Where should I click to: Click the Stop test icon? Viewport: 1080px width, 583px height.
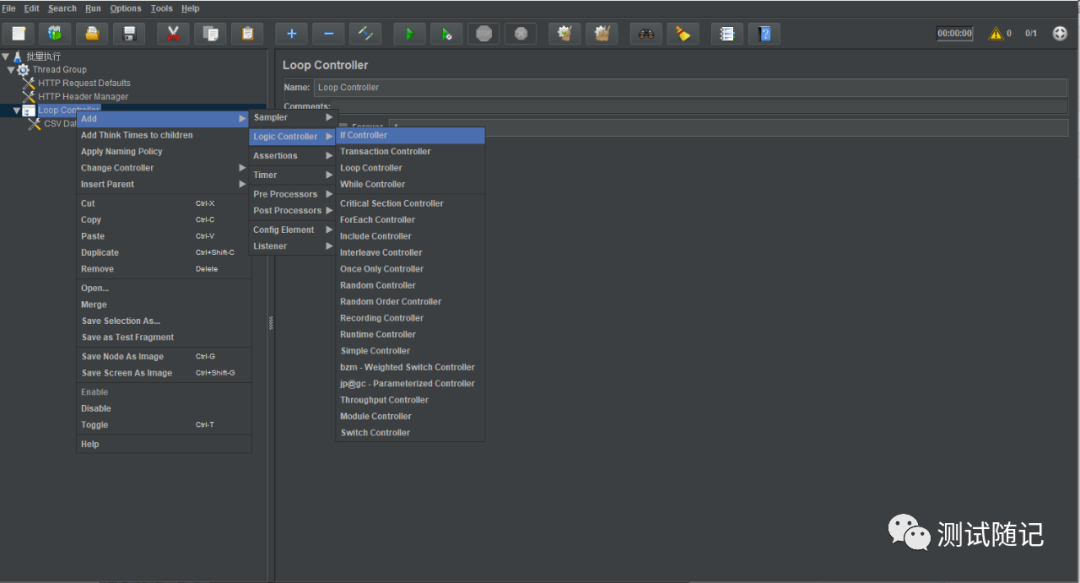point(484,33)
